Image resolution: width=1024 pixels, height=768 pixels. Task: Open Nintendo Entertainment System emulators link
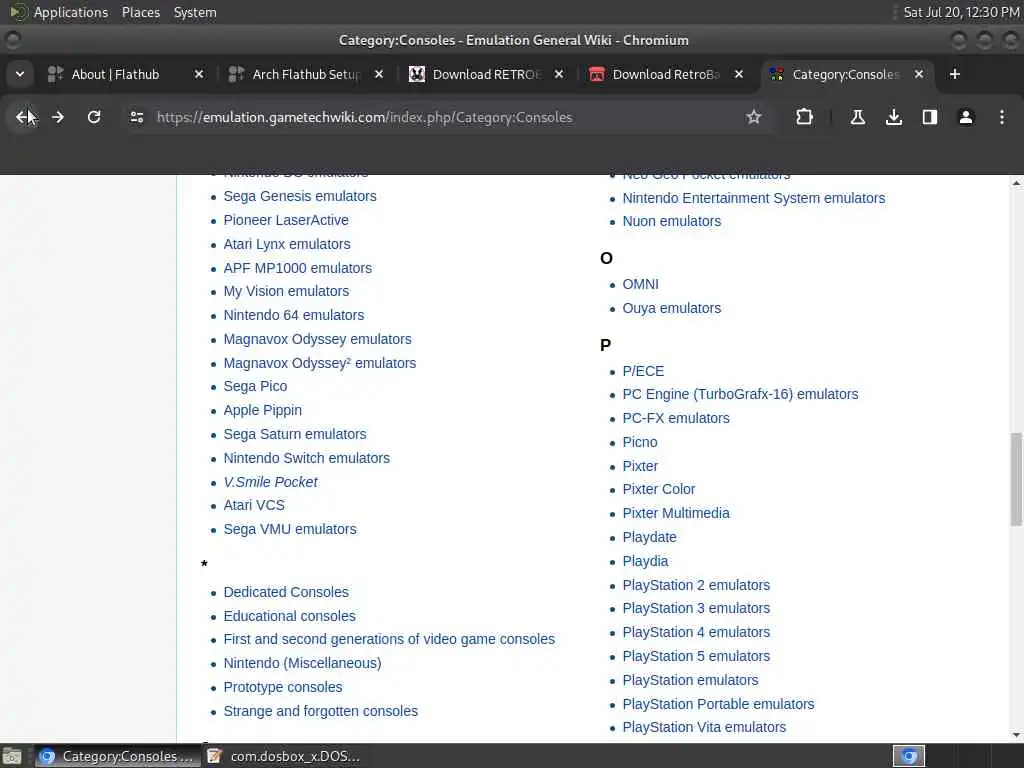[x=754, y=198]
